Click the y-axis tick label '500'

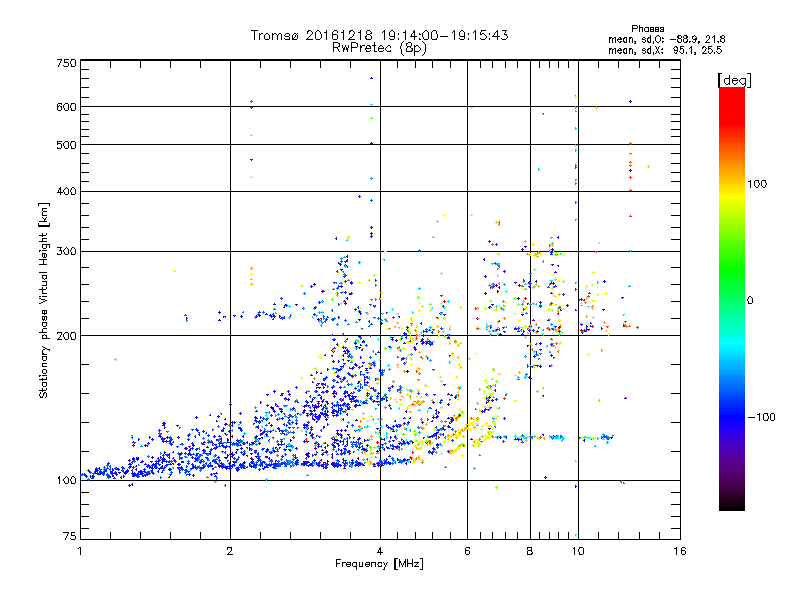(x=67, y=145)
